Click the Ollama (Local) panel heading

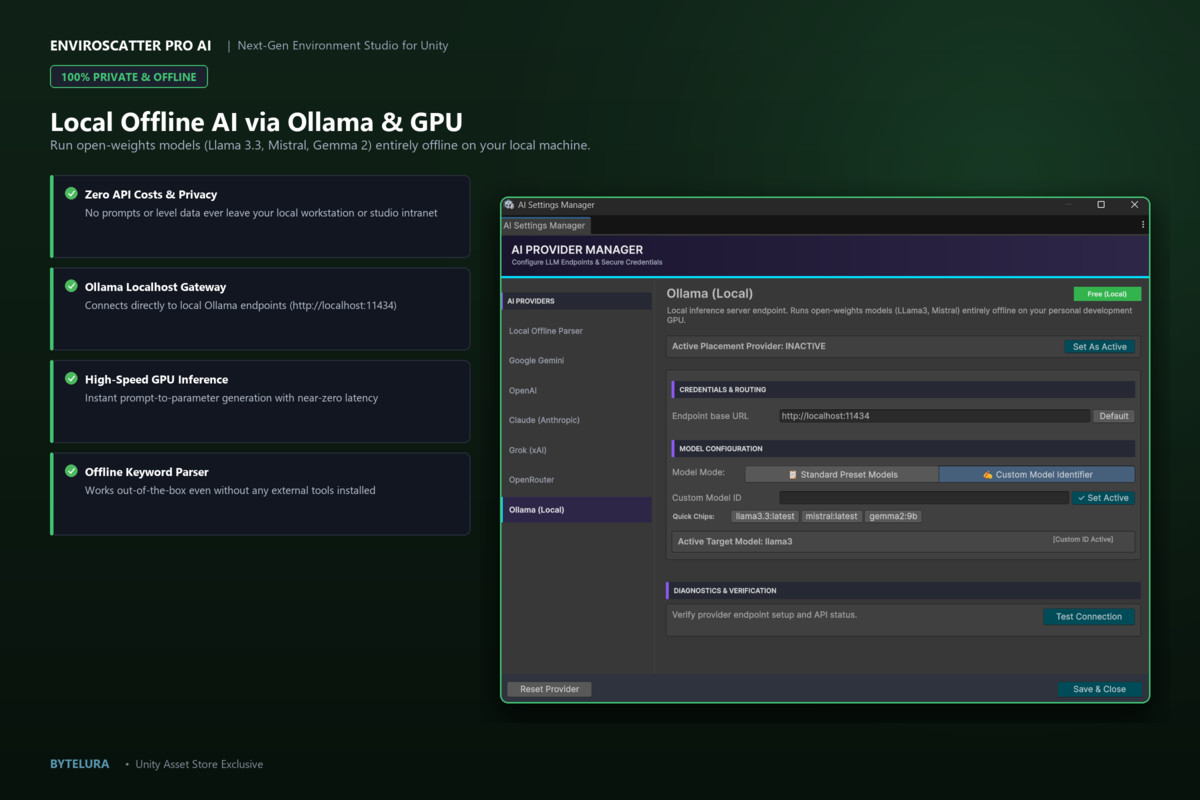(710, 294)
